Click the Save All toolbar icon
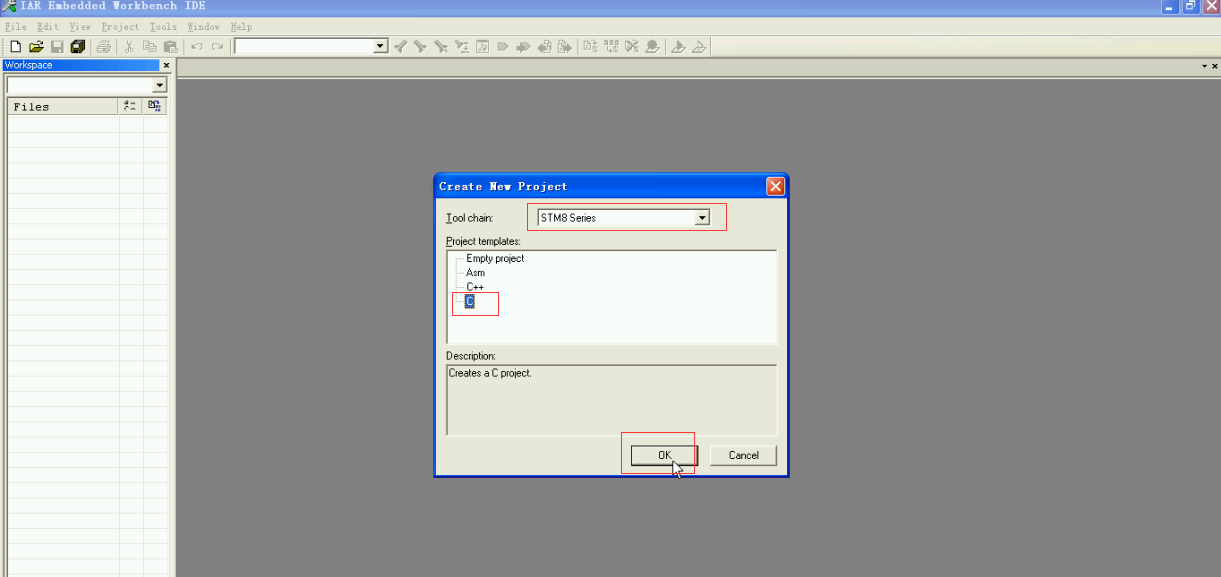Image resolution: width=1221 pixels, height=577 pixels. tap(78, 47)
